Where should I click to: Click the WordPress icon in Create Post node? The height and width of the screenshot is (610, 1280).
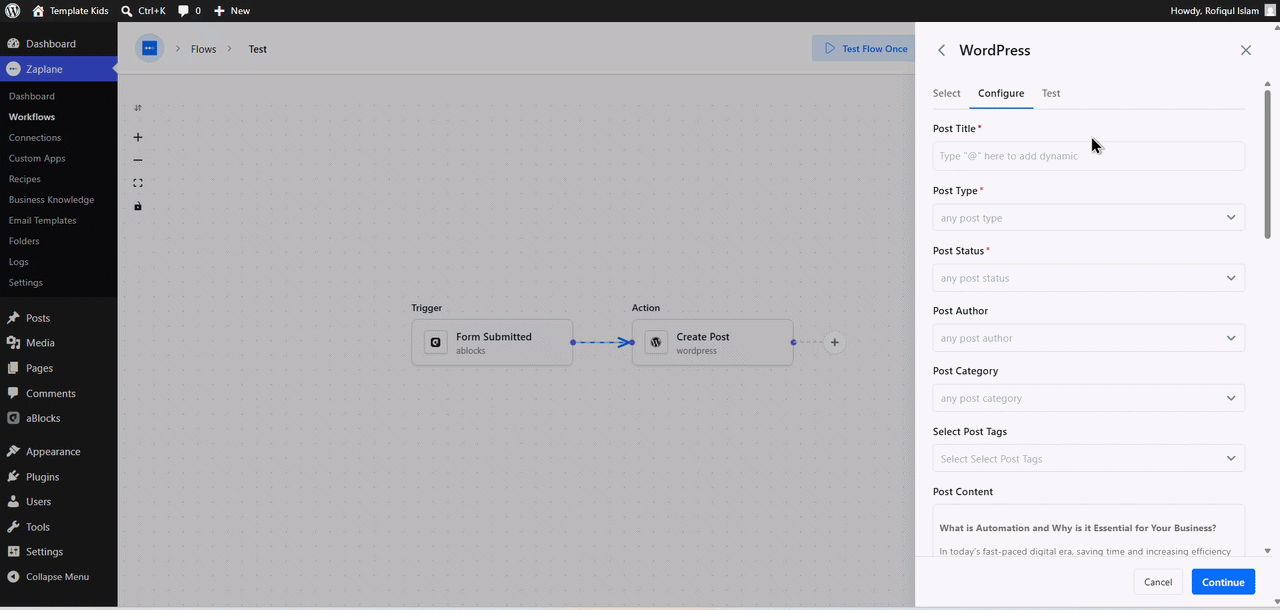[x=656, y=342]
